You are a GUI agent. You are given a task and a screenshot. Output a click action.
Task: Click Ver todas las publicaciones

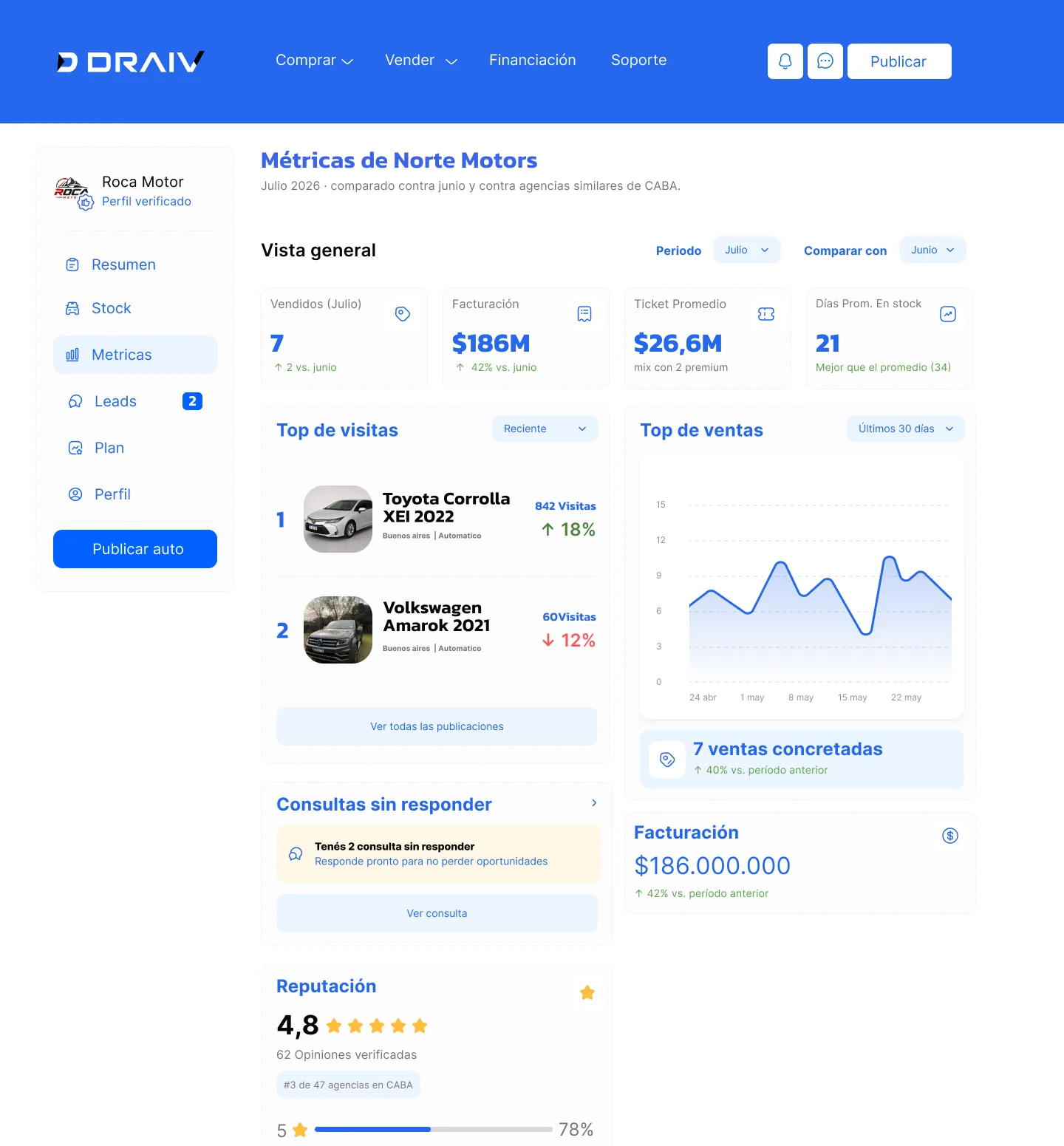437,726
